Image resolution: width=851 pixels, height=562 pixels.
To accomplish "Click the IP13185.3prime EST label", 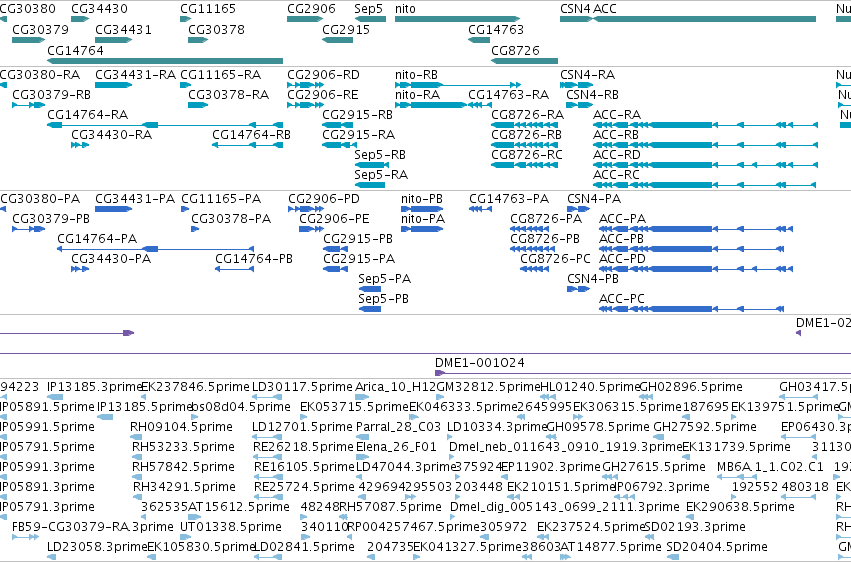I will coord(94,387).
